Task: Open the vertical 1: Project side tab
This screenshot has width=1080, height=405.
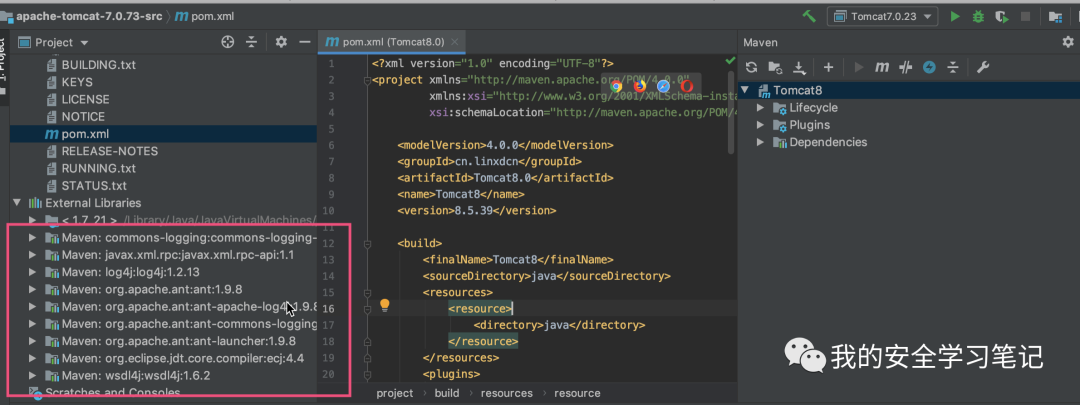Action: pyautogui.click(x=4, y=66)
